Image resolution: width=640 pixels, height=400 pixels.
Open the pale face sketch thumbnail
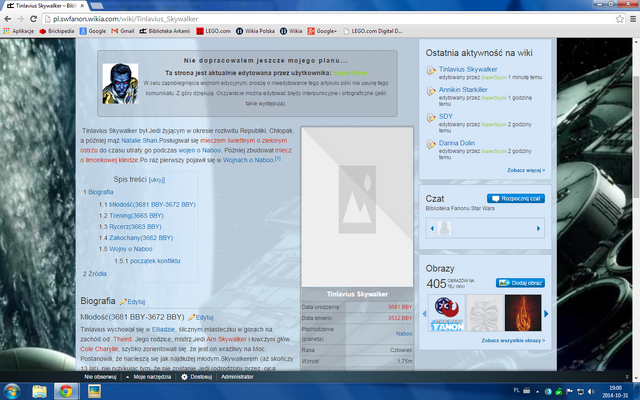pyautogui.click(x=484, y=313)
